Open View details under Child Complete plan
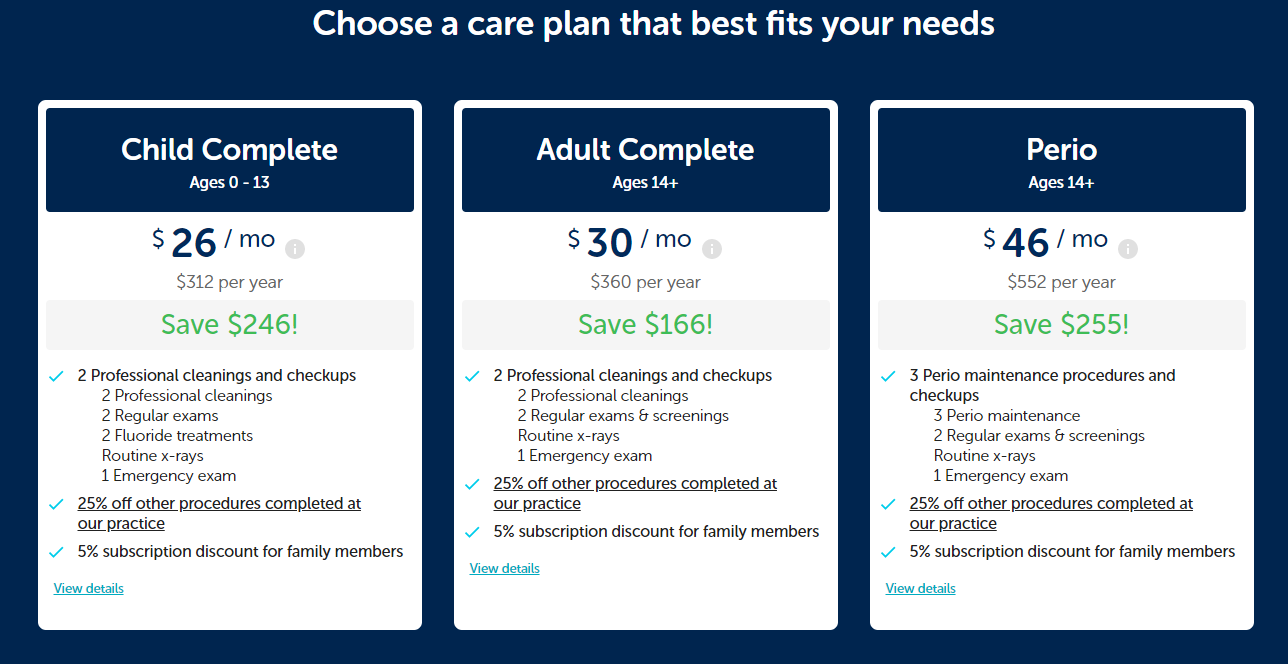Screen dimensions: 1288x664 click(89, 588)
